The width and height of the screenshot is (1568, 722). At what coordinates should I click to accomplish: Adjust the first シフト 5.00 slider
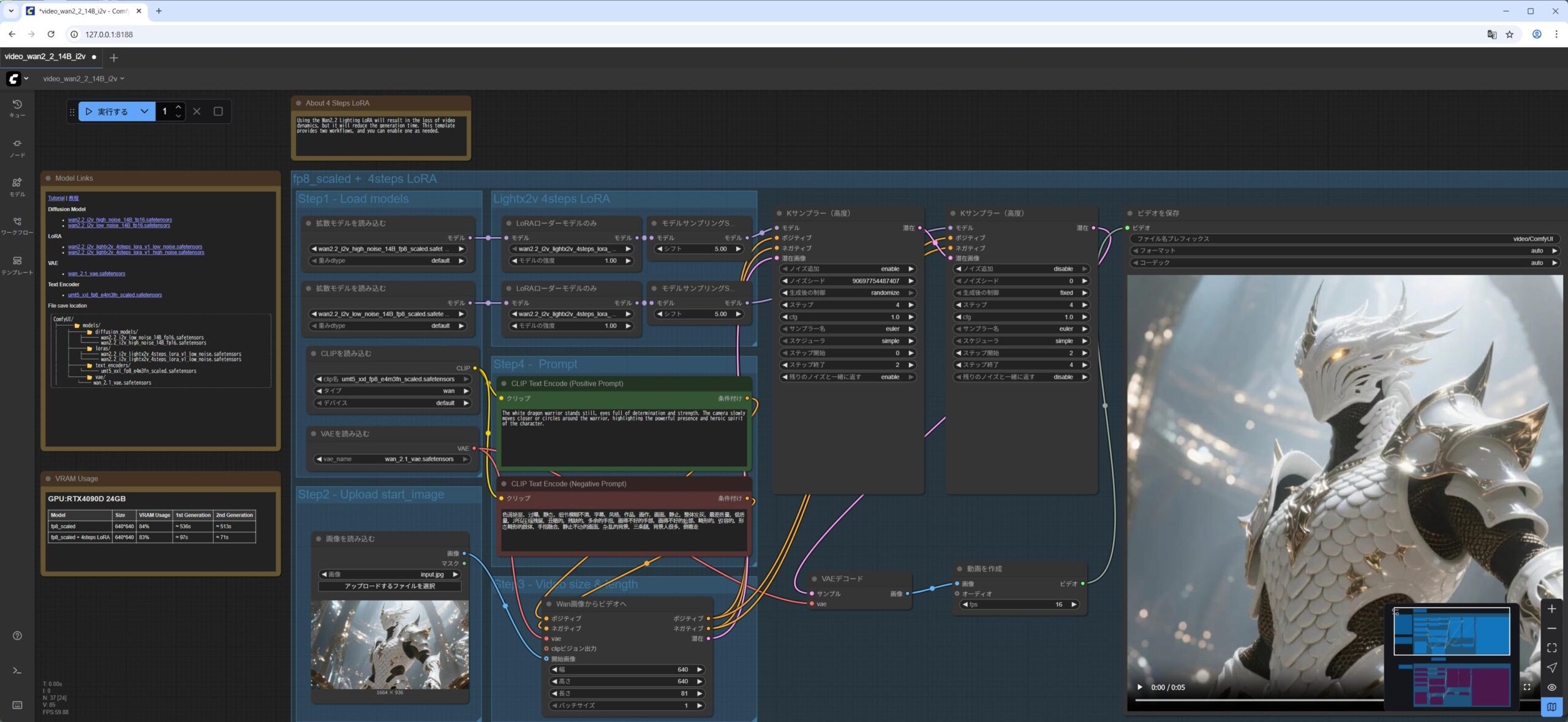(x=698, y=249)
